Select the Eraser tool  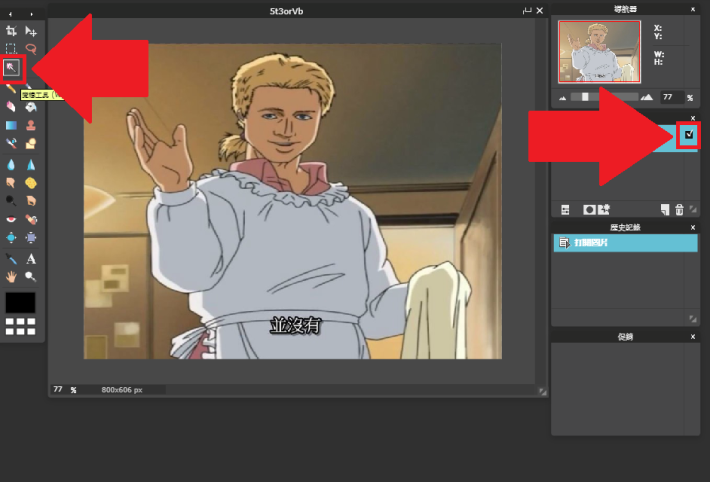tap(11, 107)
